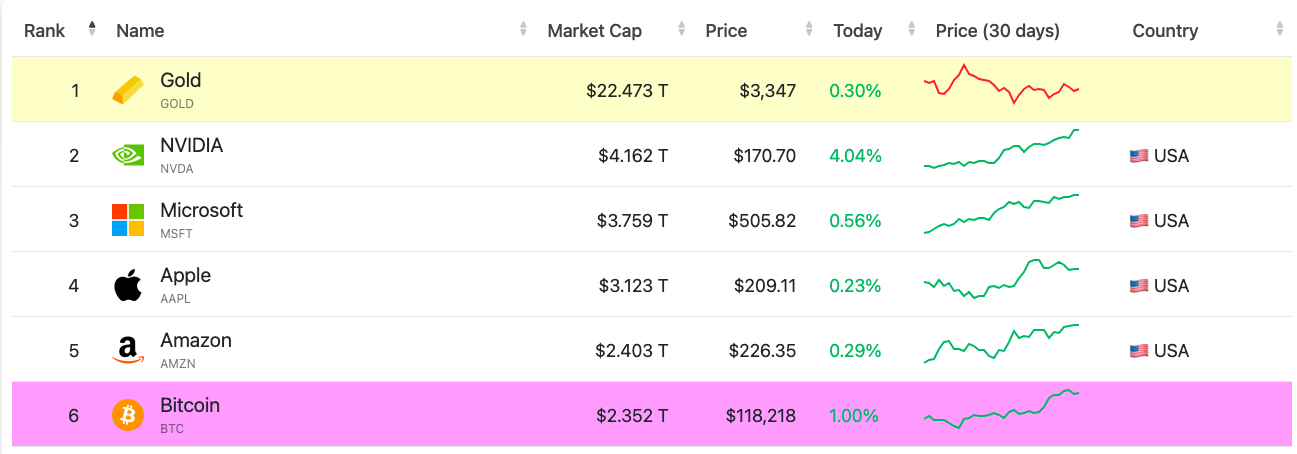Image resolution: width=1297 pixels, height=454 pixels.
Task: Click the $4.162 T market cap value
Action: [x=633, y=156]
